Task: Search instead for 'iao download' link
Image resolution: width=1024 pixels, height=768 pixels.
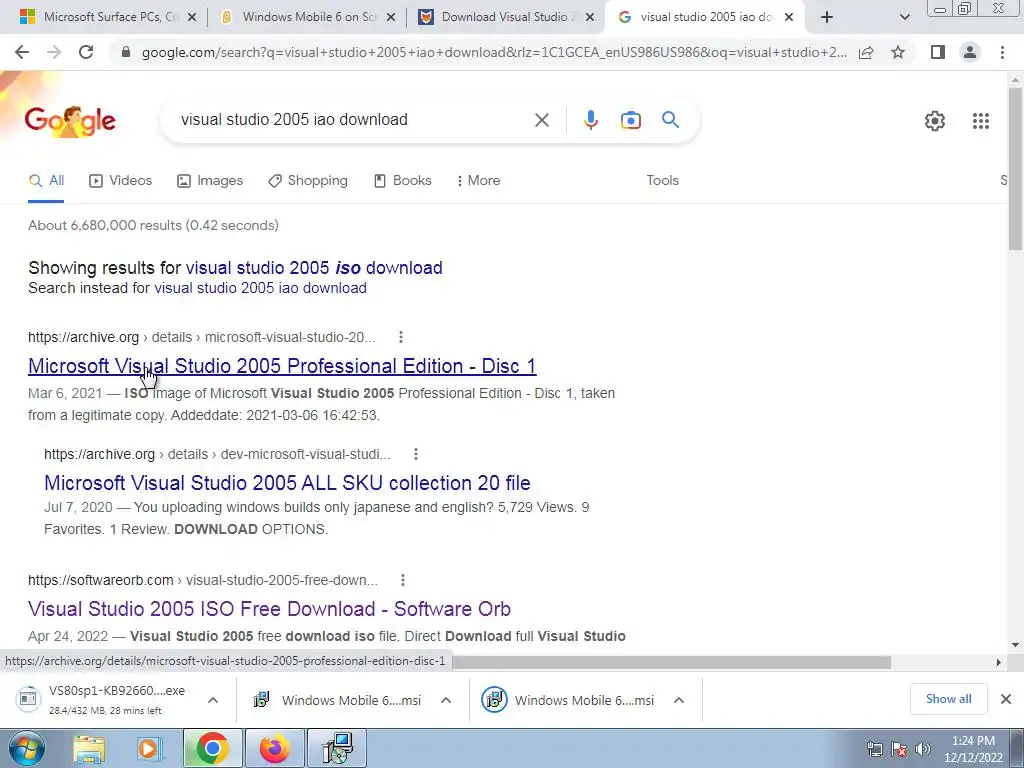Action: [261, 288]
